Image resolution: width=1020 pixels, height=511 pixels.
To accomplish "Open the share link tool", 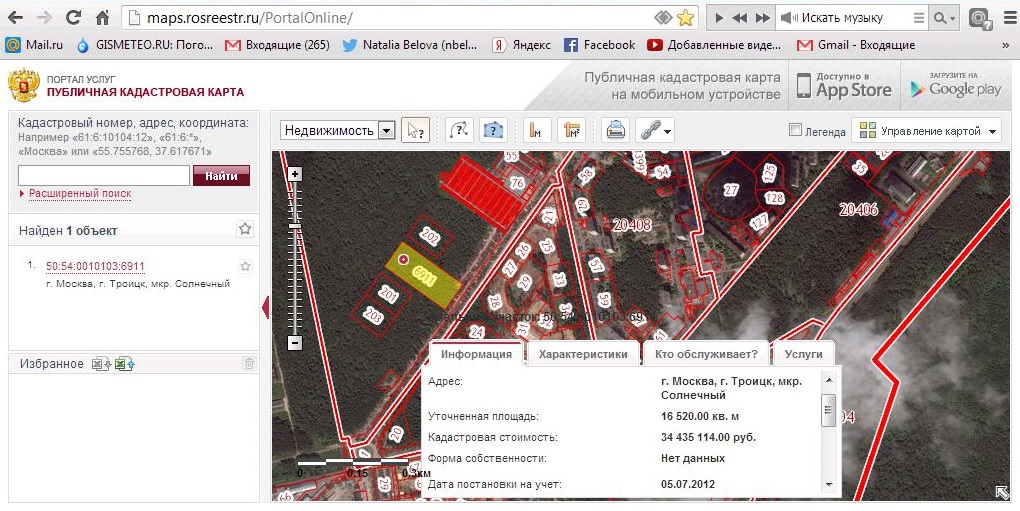I will 654,131.
